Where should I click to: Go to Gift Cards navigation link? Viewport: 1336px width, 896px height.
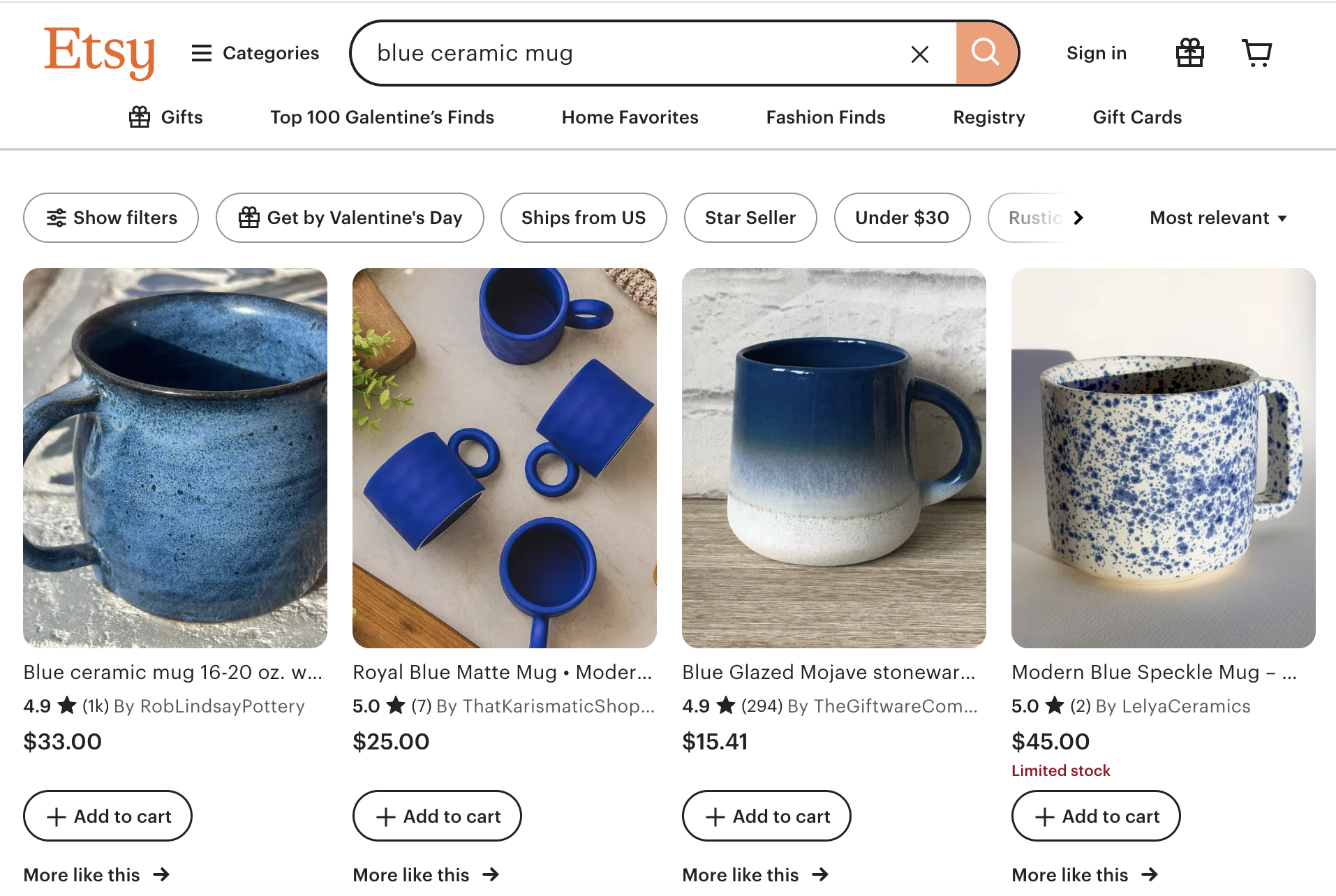coord(1136,117)
